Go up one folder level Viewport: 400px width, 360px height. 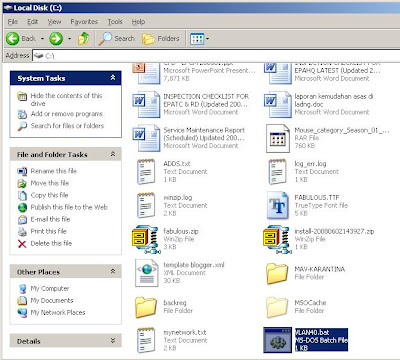(x=83, y=39)
